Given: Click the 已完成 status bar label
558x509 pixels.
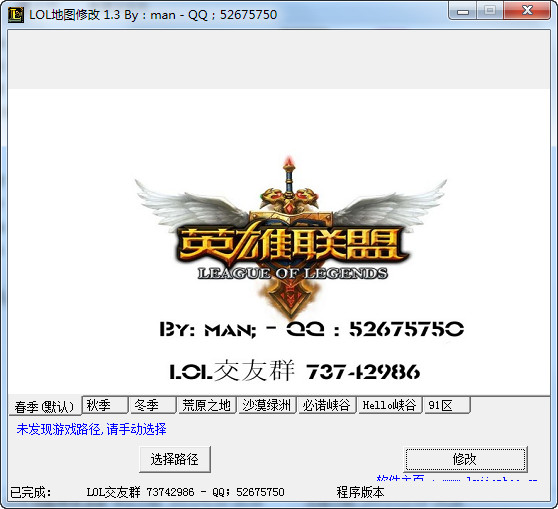Looking at the screenshot, I should tap(31, 492).
